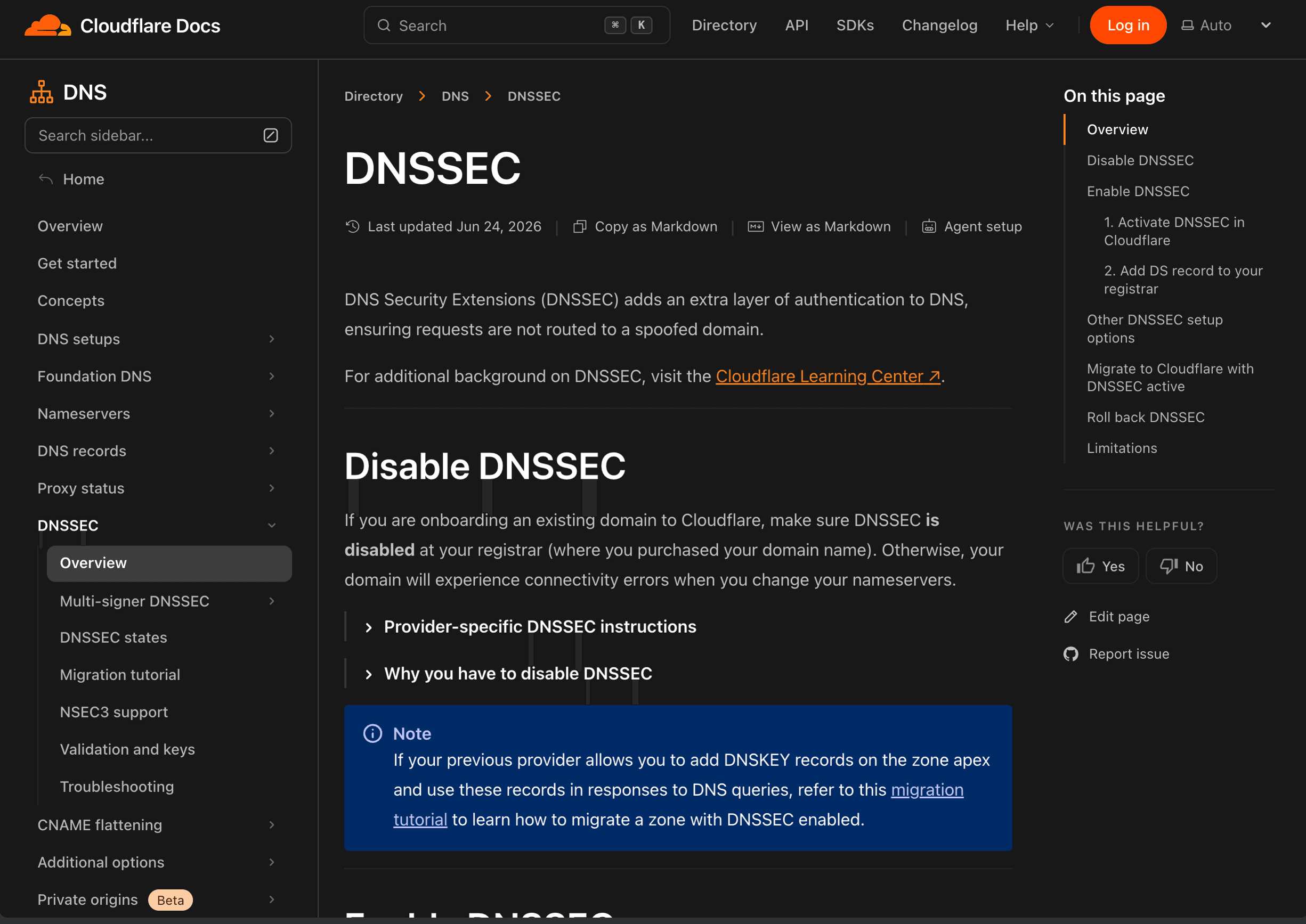The width and height of the screenshot is (1306, 924).
Task: Open Get started sidebar page
Action: tap(77, 264)
